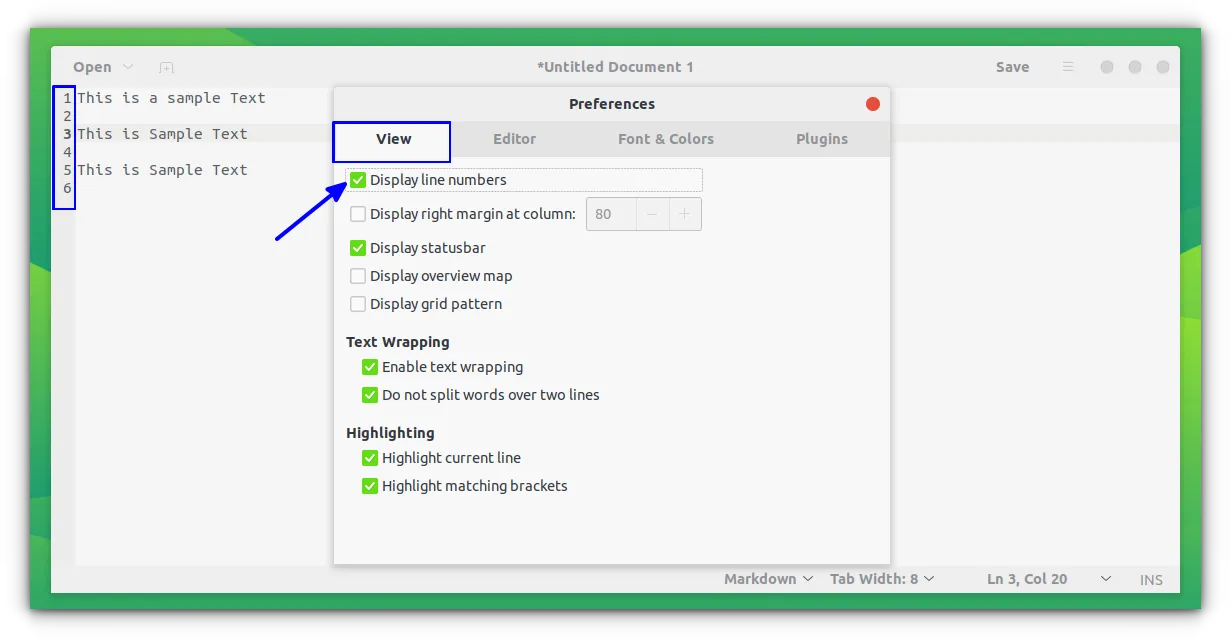Image resolution: width=1231 pixels, height=641 pixels.
Task: Turn on Display grid pattern
Action: pos(358,304)
